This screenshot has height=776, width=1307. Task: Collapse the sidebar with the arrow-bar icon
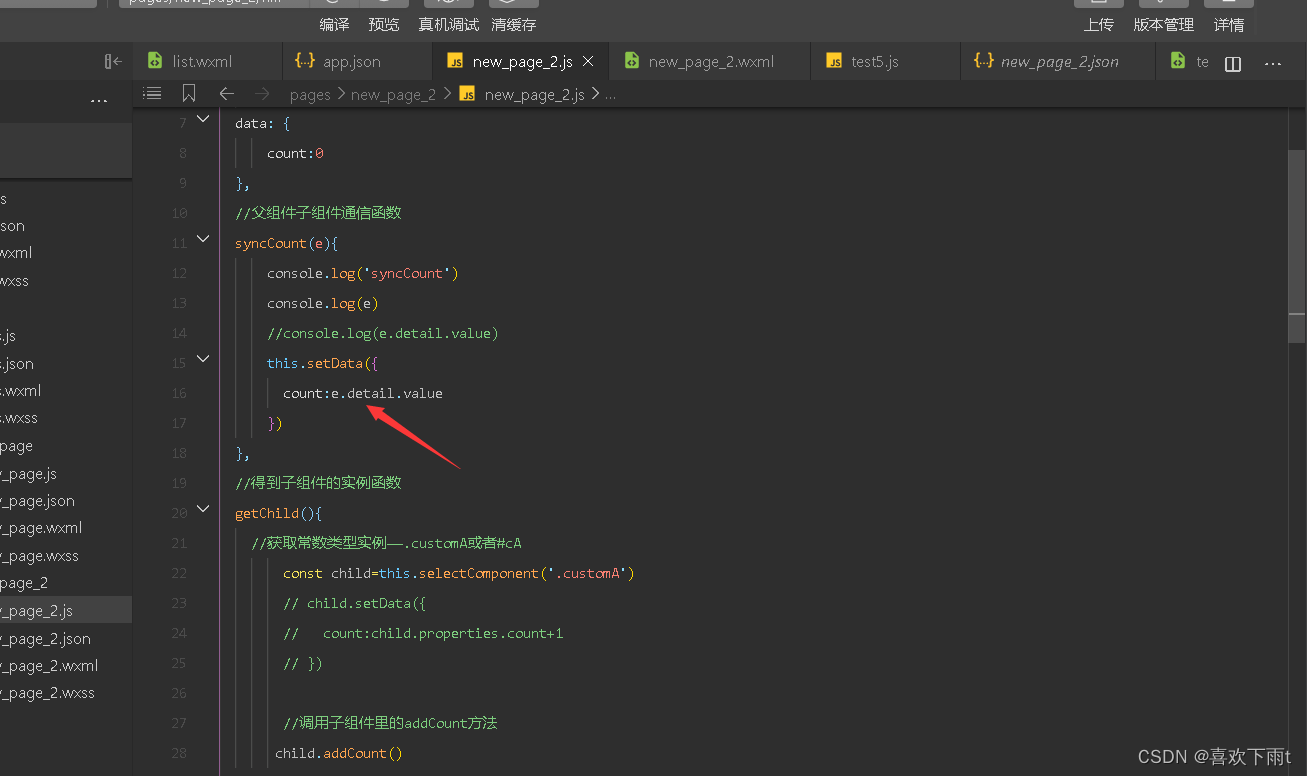click(113, 62)
